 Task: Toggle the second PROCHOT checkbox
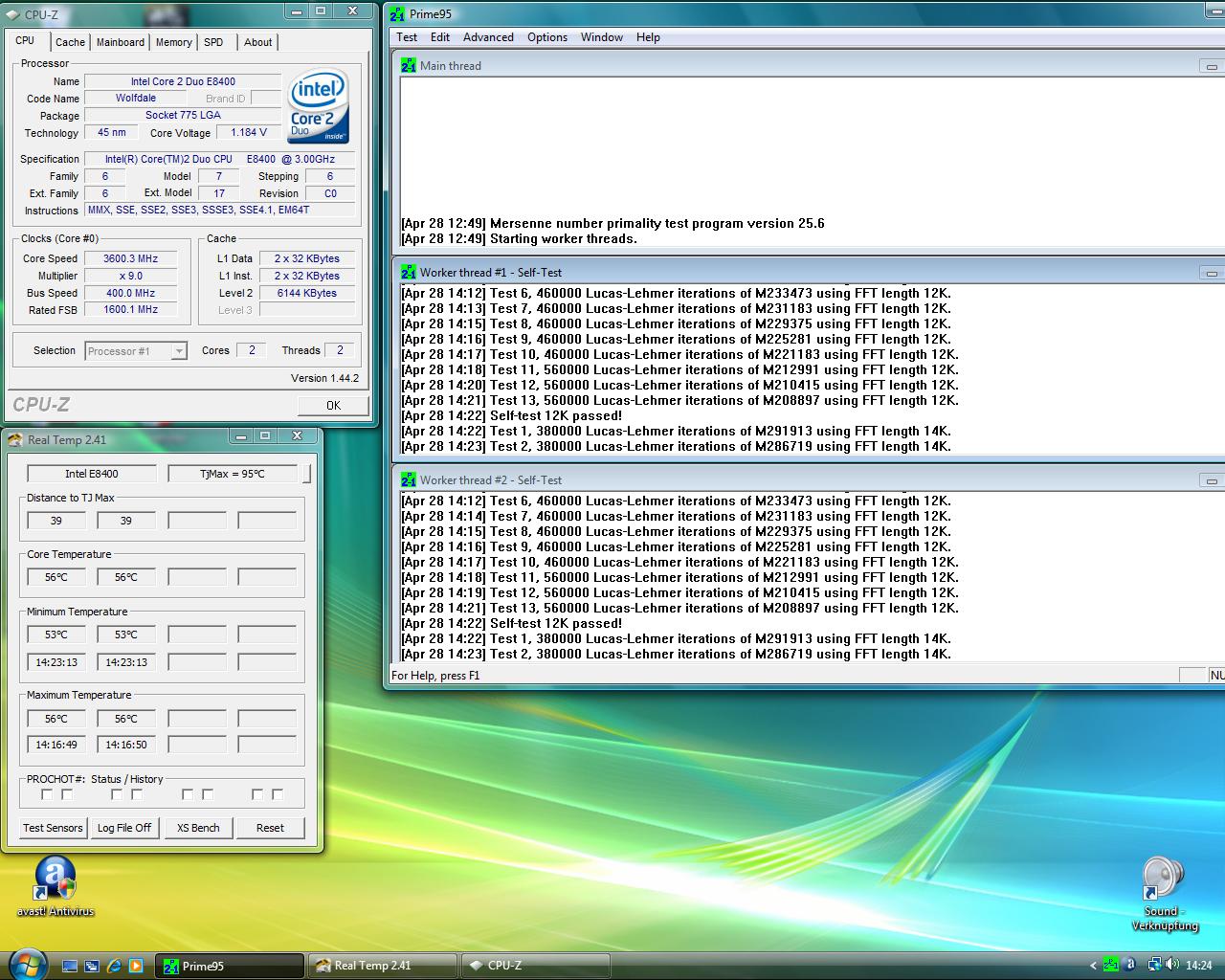coord(67,794)
